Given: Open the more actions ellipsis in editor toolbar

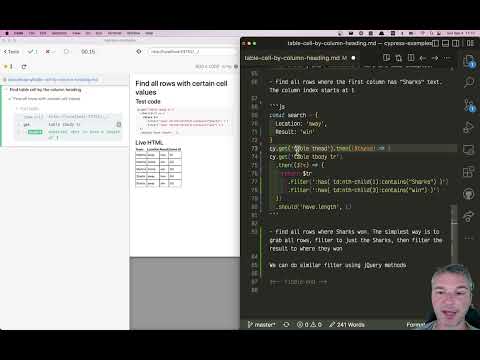Looking at the screenshot, I should point(447,58).
